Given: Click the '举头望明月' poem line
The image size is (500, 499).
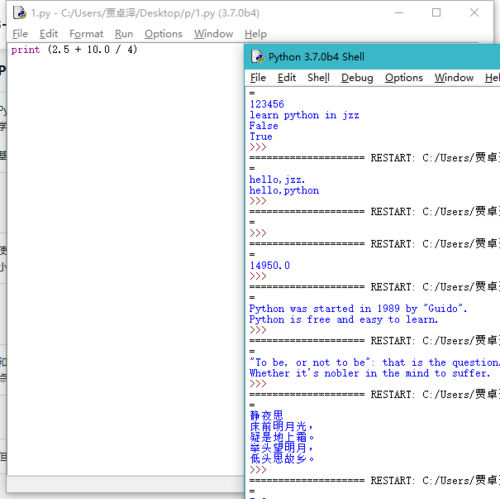Looking at the screenshot, I should (x=281, y=448).
